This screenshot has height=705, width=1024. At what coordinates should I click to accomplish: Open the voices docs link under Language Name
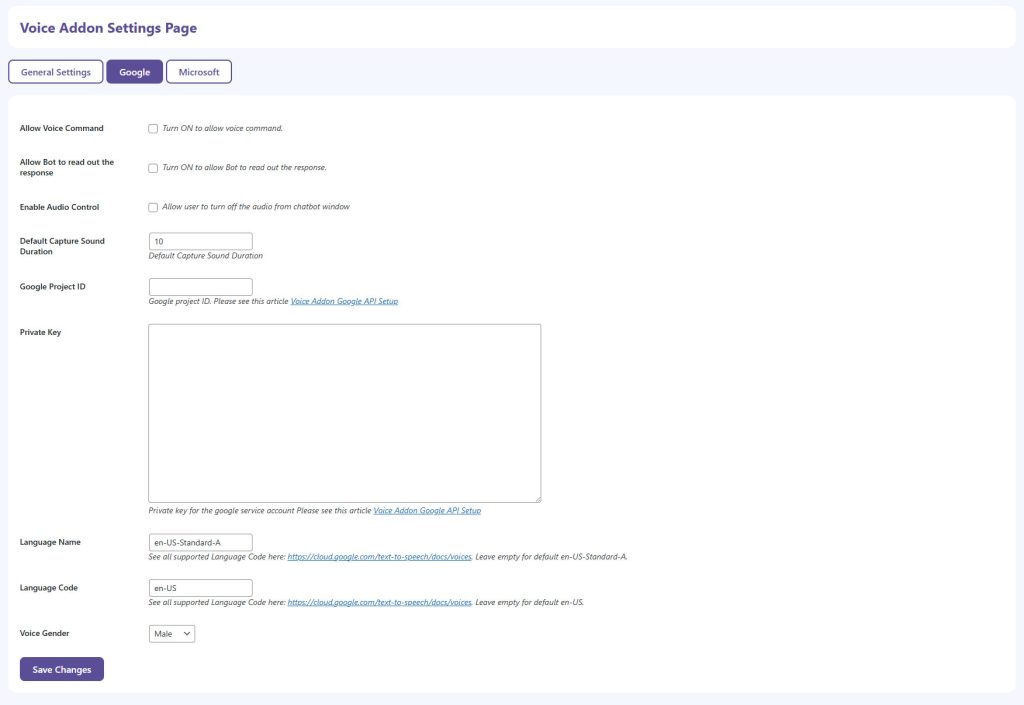tap(379, 556)
